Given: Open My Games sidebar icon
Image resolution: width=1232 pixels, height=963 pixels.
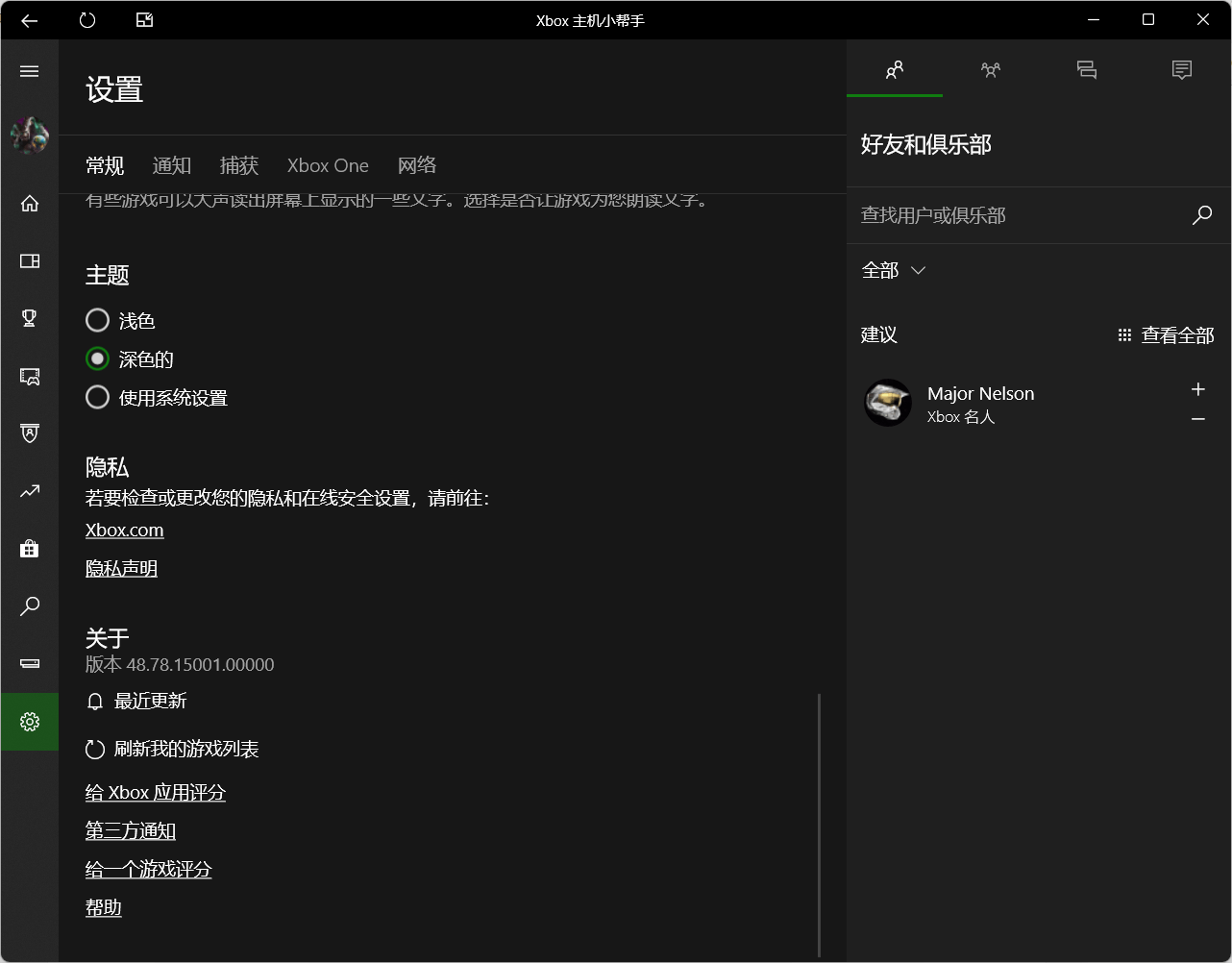Looking at the screenshot, I should click(30, 260).
